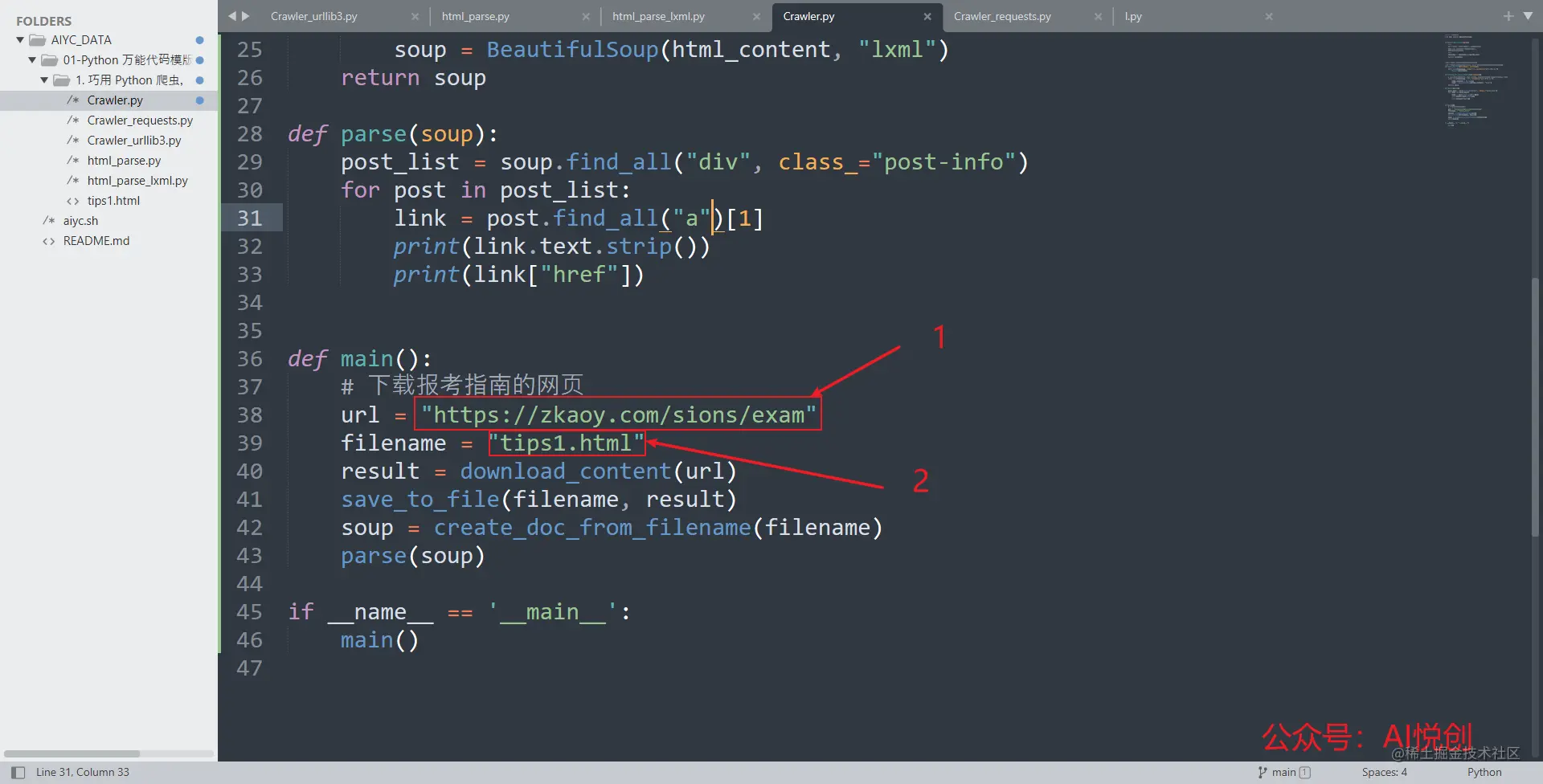Open README.md from the folder tree
1543x784 pixels.
coord(96,241)
